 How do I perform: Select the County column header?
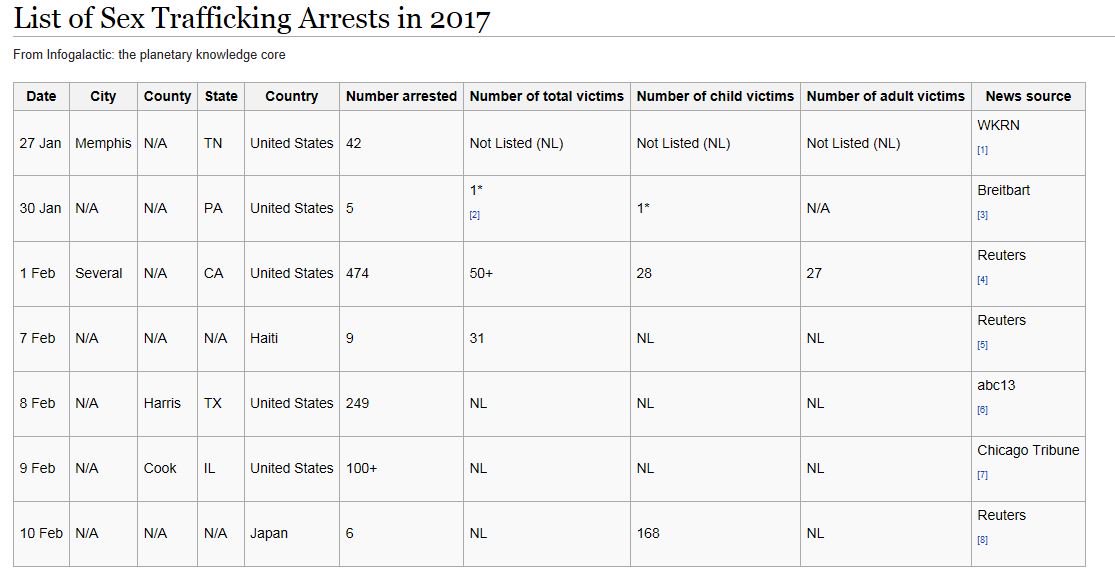pos(167,96)
